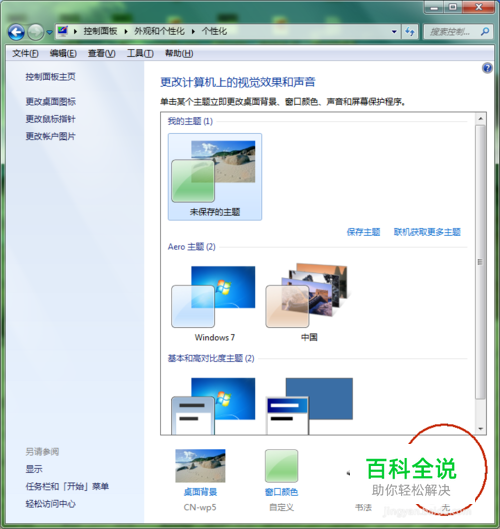Select the Windows Classic theme thumbnail
Viewport: 500px width, 529px height.
coord(309,406)
